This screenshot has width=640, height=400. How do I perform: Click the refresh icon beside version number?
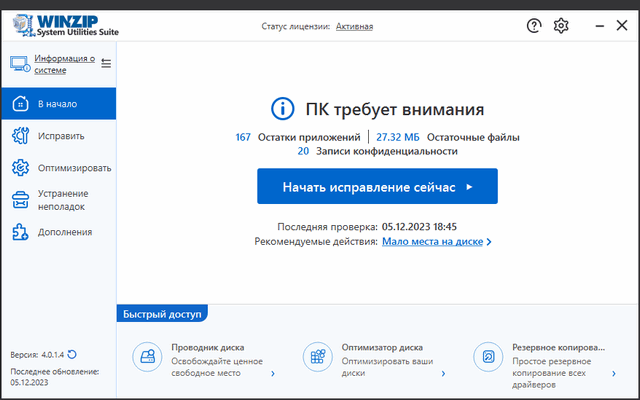point(72,354)
